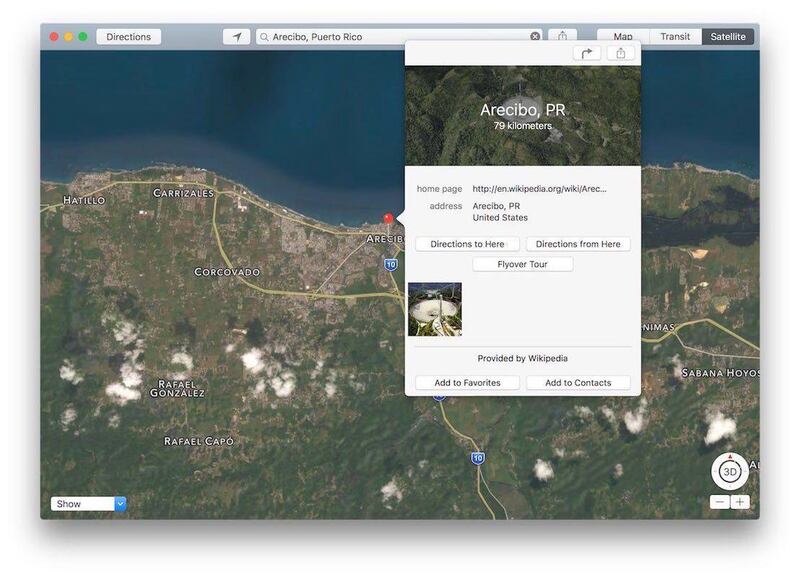Open the Directions panel
The image size is (800, 577).
tap(128, 37)
